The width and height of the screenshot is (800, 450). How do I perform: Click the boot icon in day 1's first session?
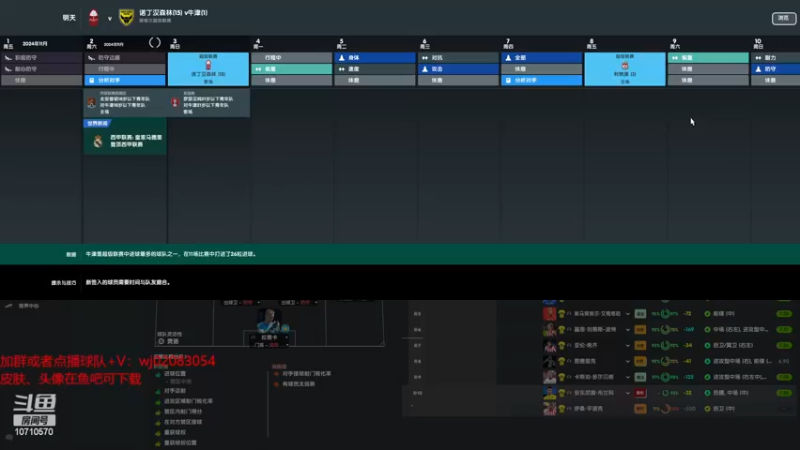pos(8,58)
